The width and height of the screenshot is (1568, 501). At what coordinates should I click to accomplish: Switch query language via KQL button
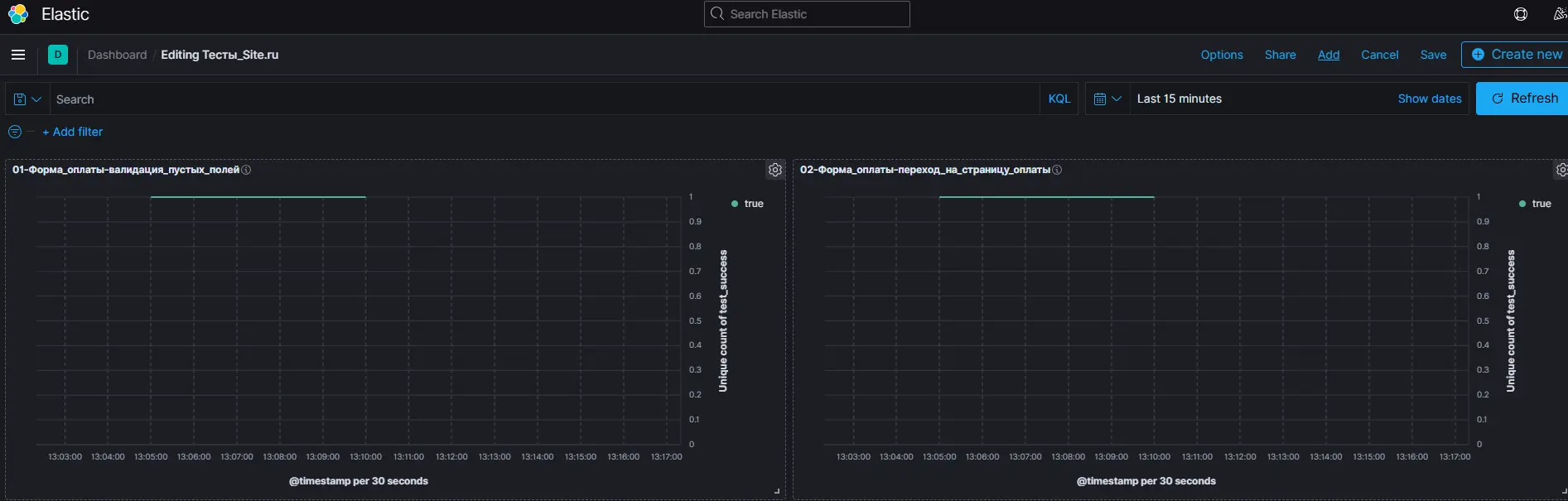1059,99
